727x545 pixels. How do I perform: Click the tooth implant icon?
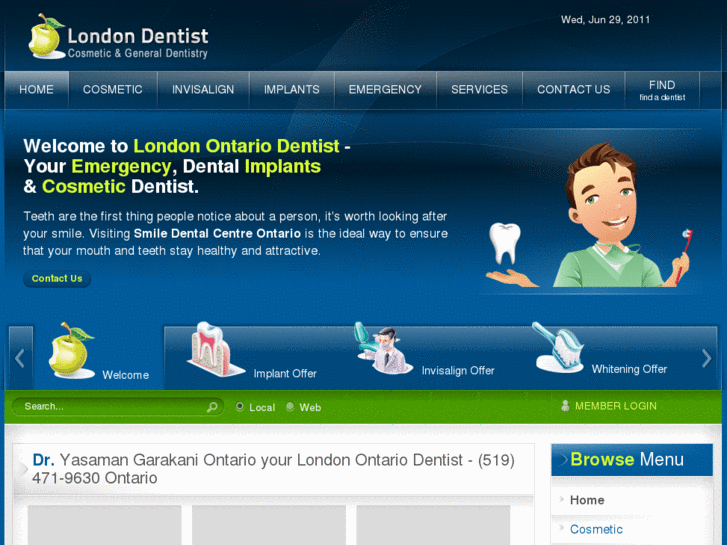pyautogui.click(x=215, y=349)
